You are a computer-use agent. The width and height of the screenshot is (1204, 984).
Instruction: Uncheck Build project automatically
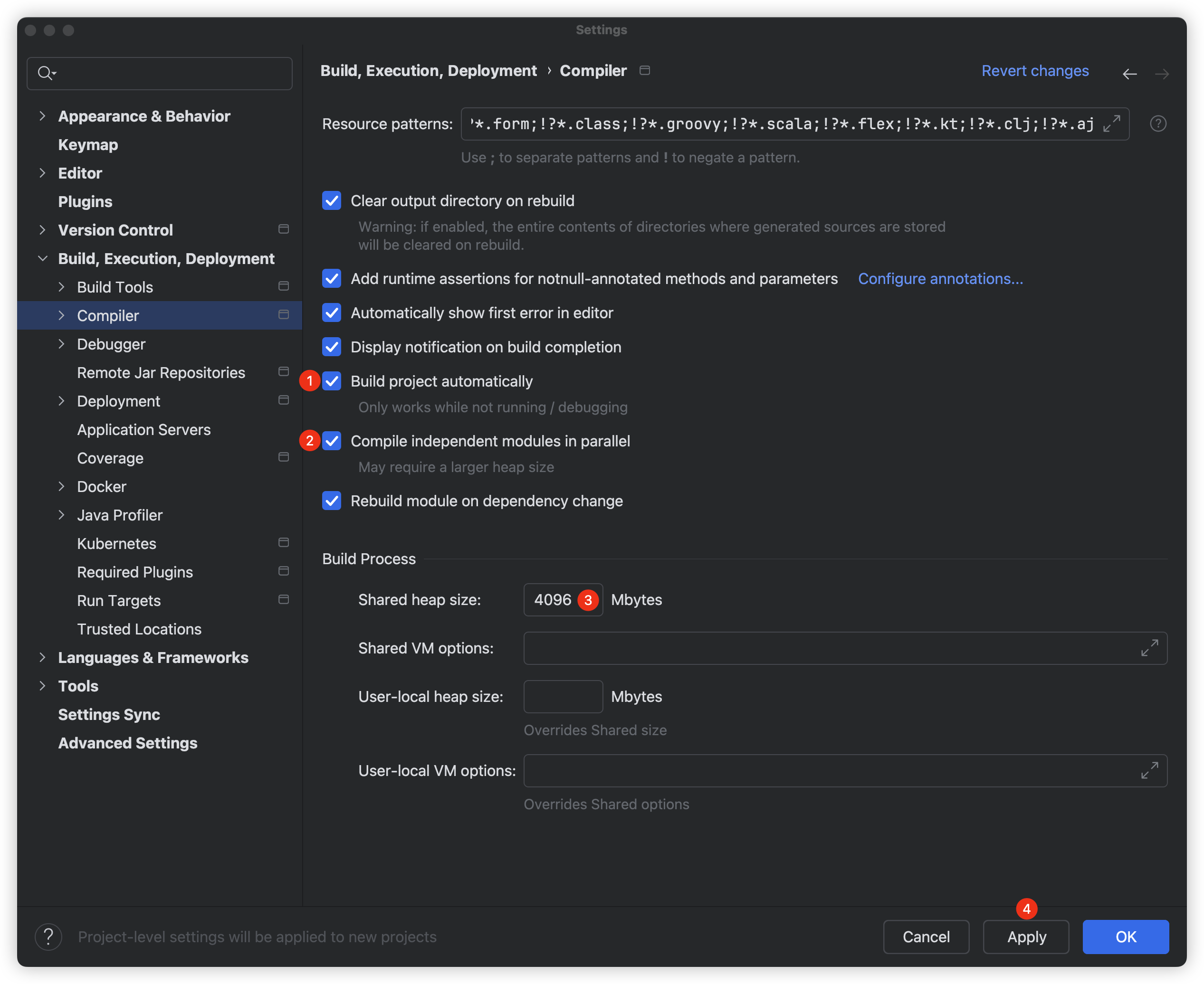[332, 381]
